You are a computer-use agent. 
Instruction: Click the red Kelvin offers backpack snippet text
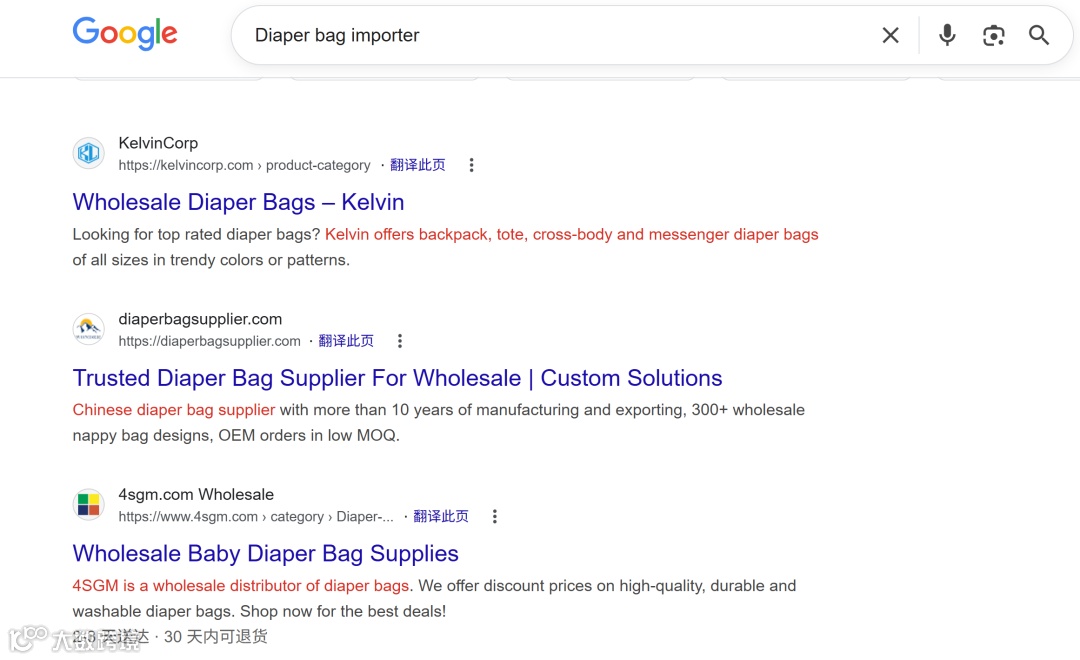[572, 234]
